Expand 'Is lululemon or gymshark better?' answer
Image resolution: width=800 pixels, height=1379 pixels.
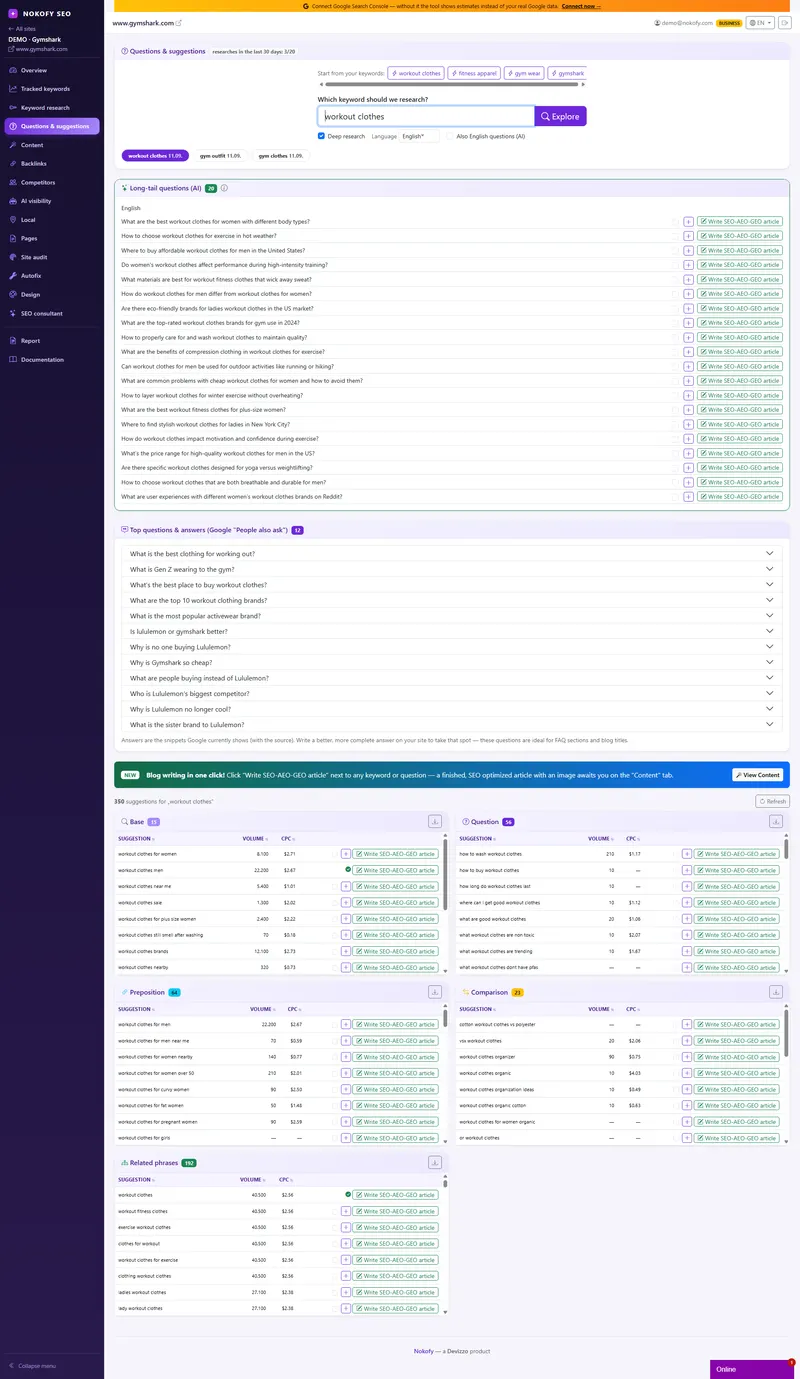452,631
